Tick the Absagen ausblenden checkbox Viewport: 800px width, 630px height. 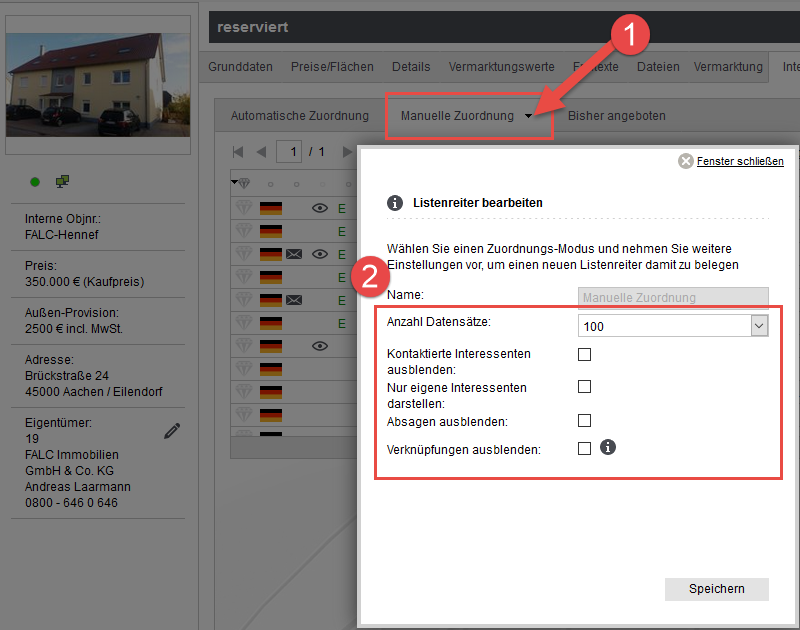585,421
